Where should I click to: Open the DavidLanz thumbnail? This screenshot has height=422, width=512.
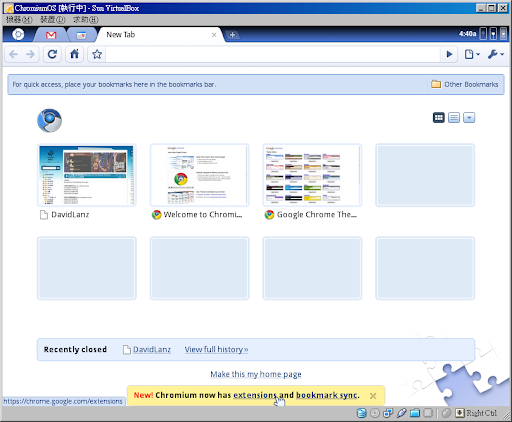coord(87,175)
